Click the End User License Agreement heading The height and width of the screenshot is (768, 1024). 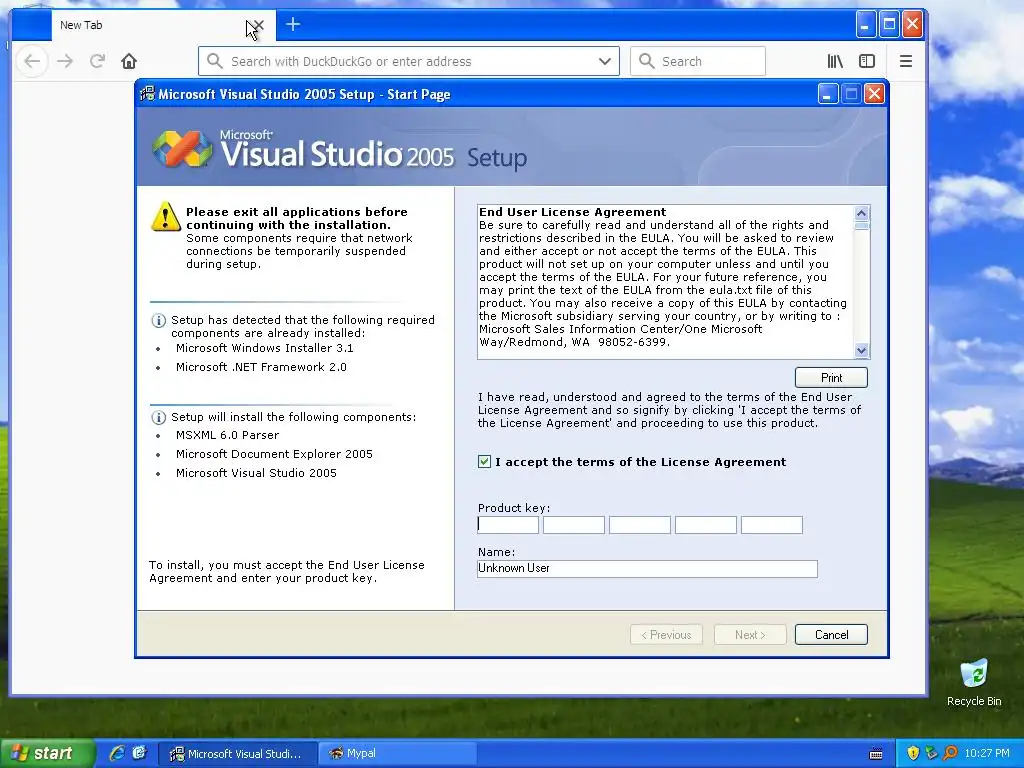click(573, 212)
